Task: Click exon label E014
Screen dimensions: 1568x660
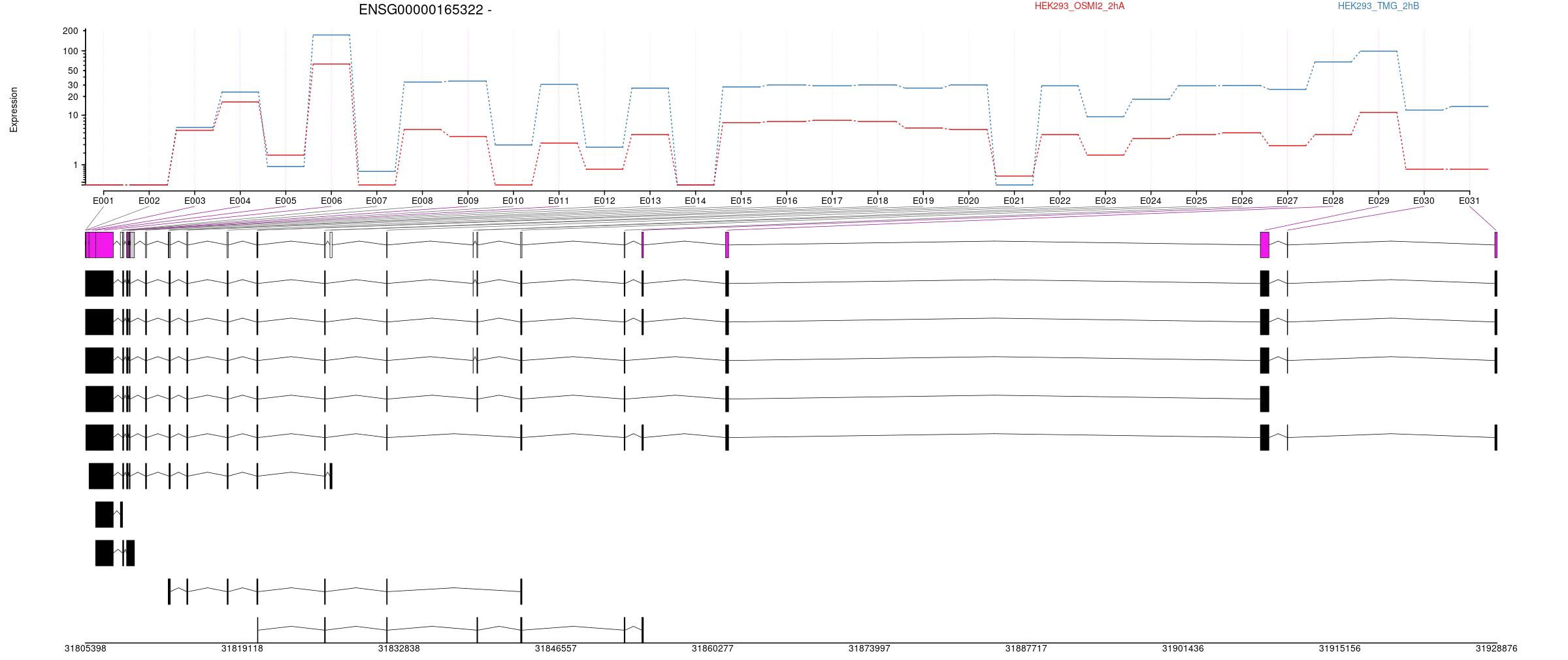Action: click(x=695, y=201)
